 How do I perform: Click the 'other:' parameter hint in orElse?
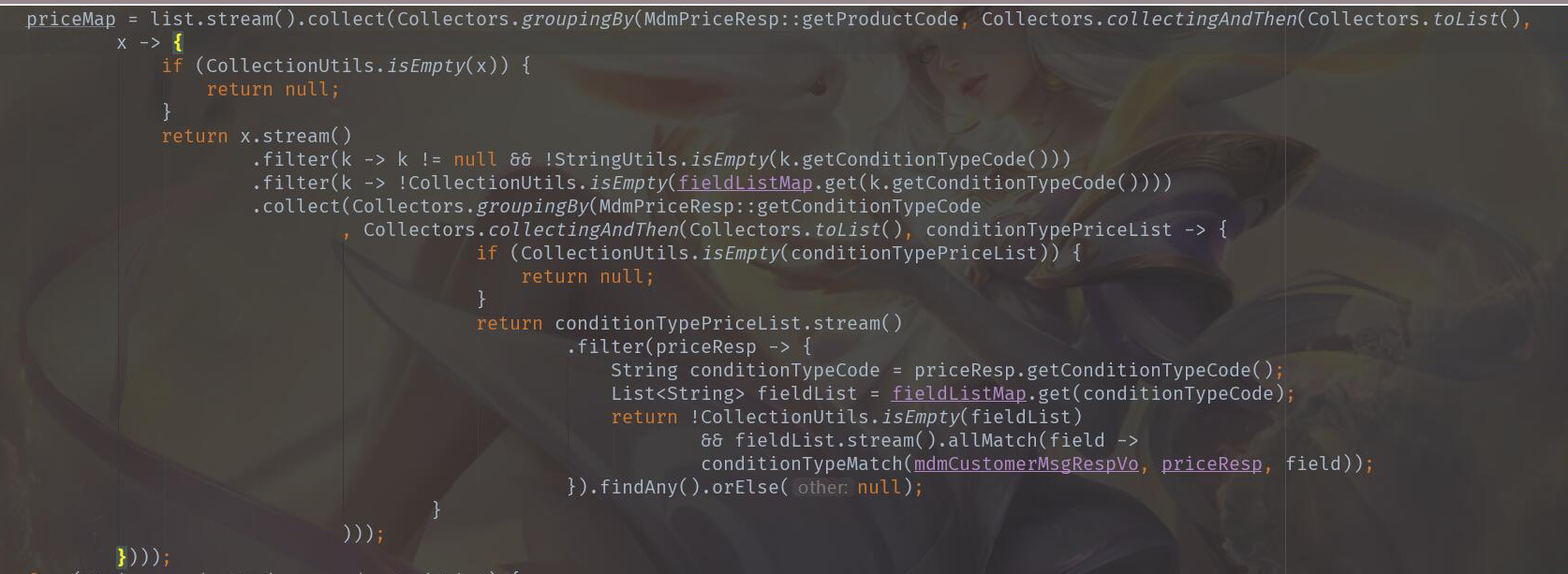[x=822, y=487]
